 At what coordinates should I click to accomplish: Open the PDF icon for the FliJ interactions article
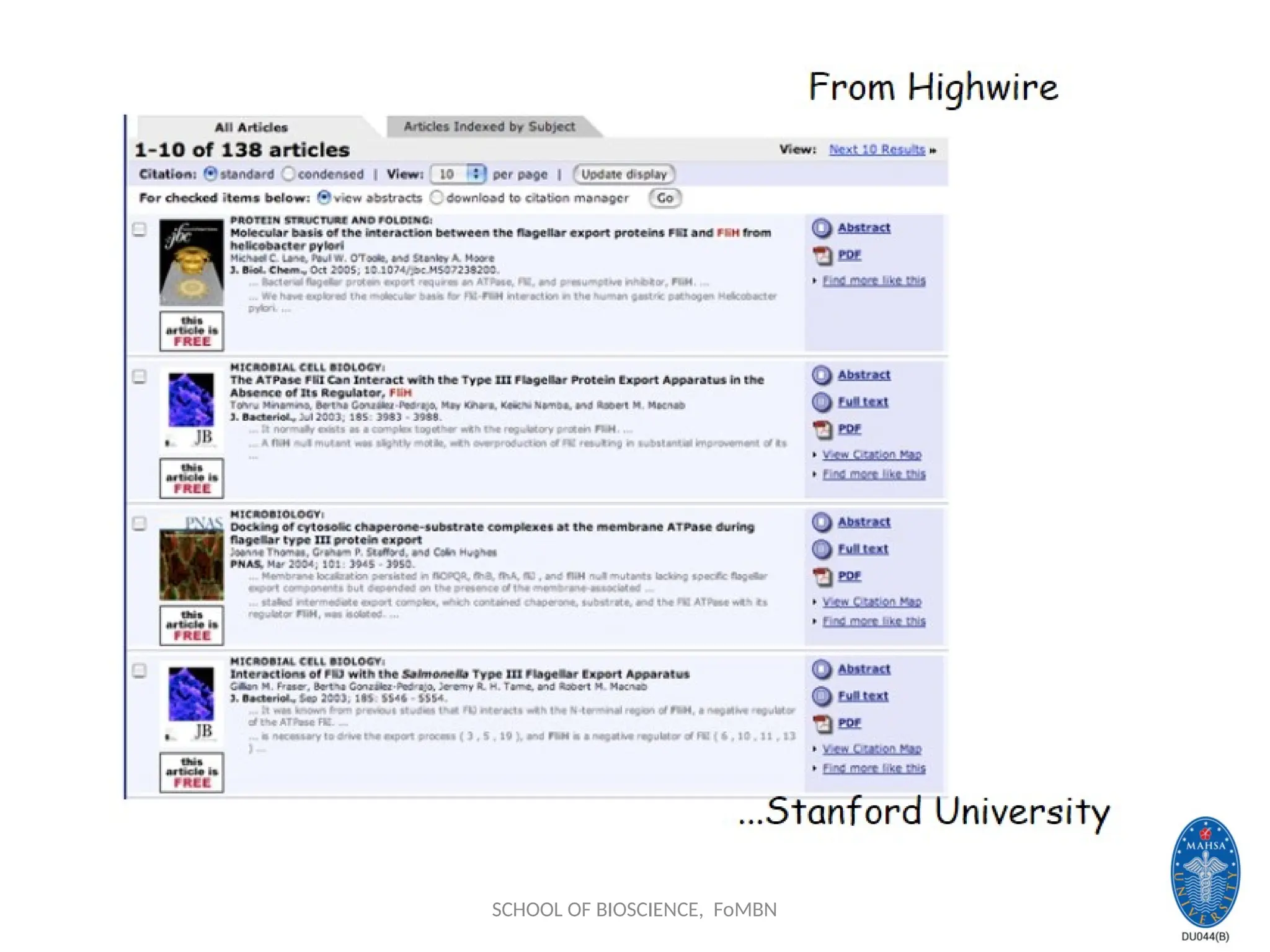pyautogui.click(x=822, y=723)
